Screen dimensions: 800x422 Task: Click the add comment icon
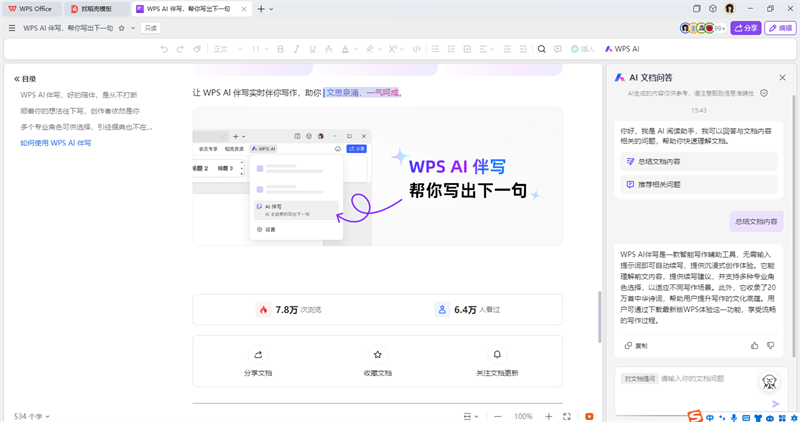(558, 49)
